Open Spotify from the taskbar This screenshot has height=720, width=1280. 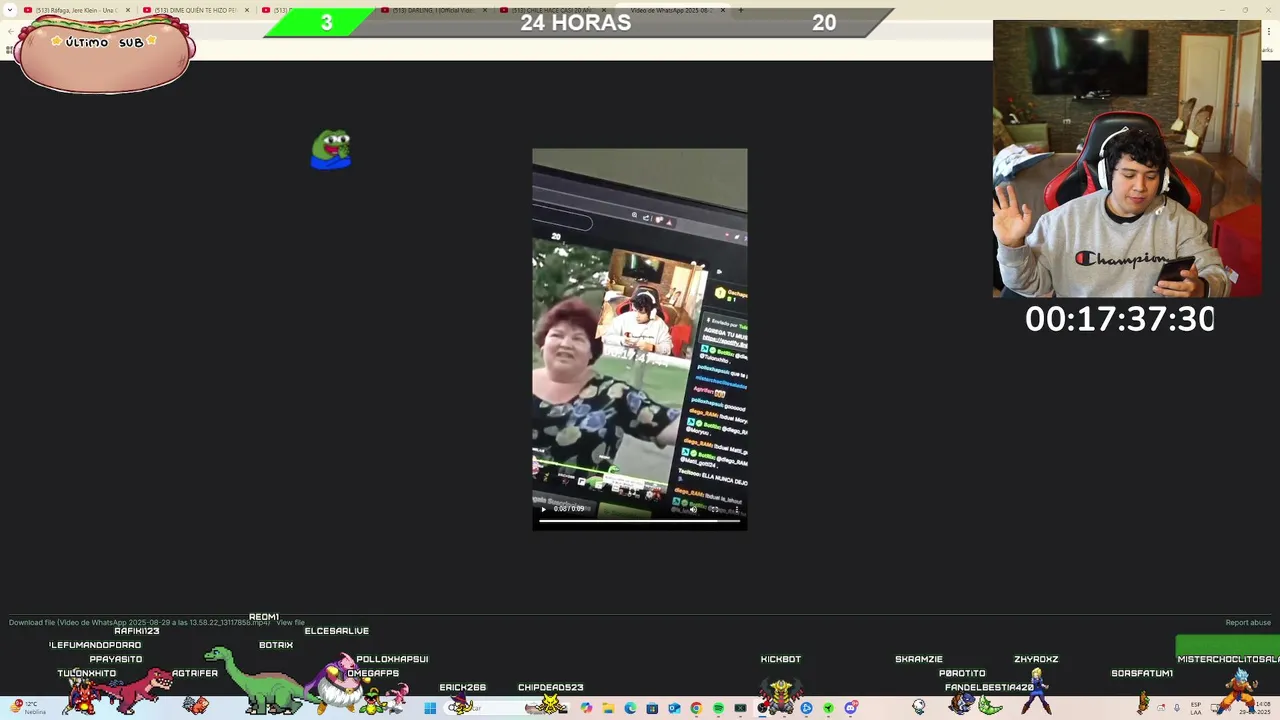(718, 708)
